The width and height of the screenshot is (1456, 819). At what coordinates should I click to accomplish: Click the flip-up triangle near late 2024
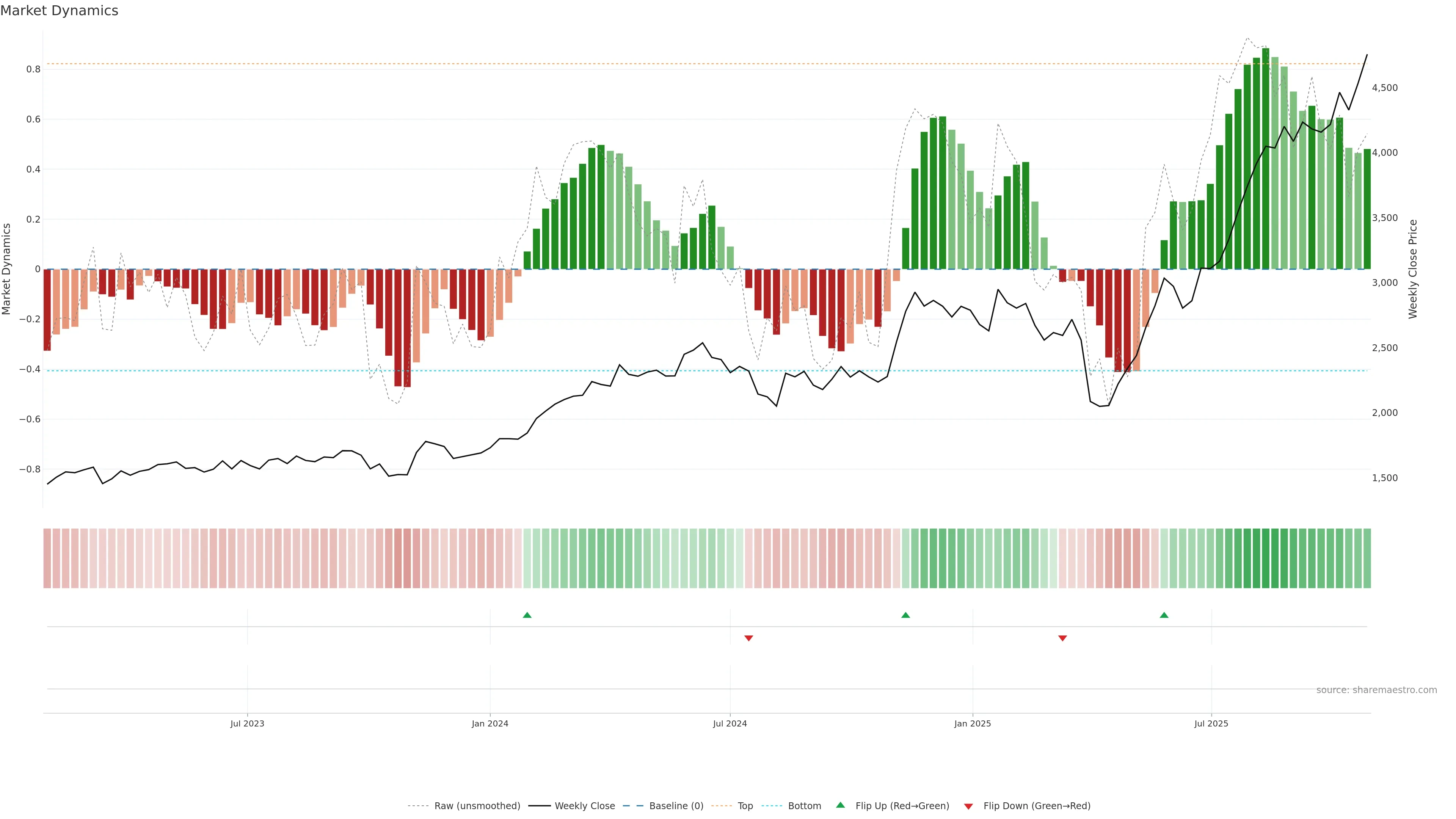pos(905,615)
